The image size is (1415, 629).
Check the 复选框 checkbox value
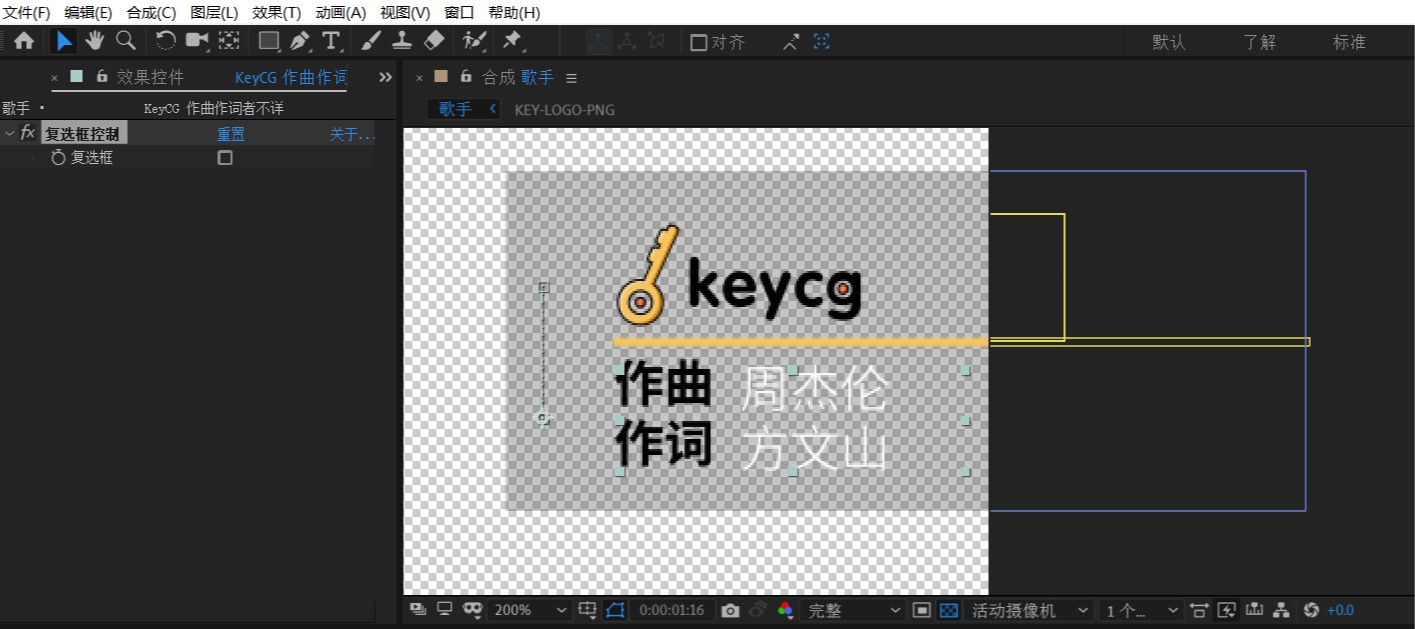[225, 158]
